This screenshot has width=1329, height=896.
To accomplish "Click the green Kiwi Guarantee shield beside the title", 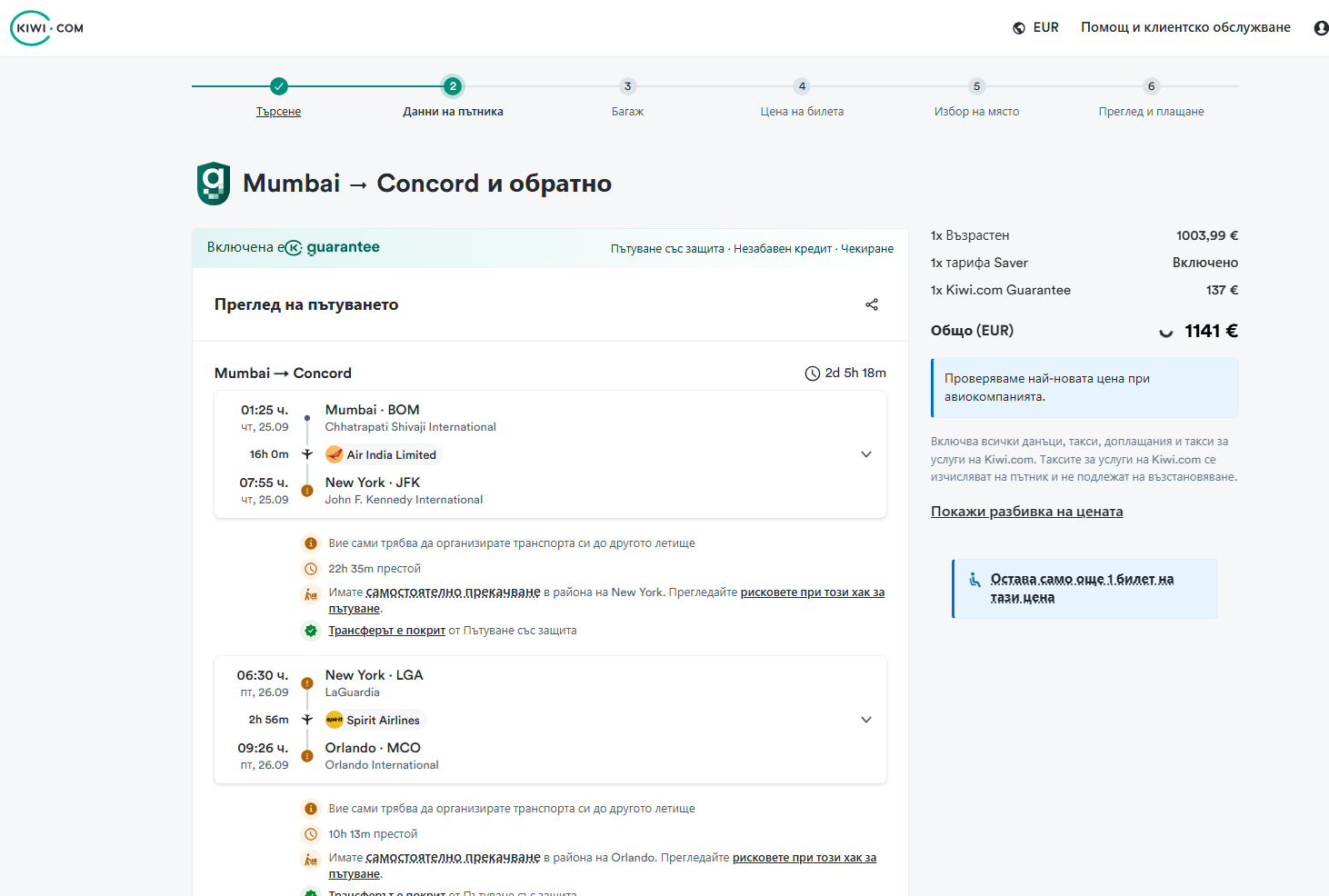I will [214, 184].
